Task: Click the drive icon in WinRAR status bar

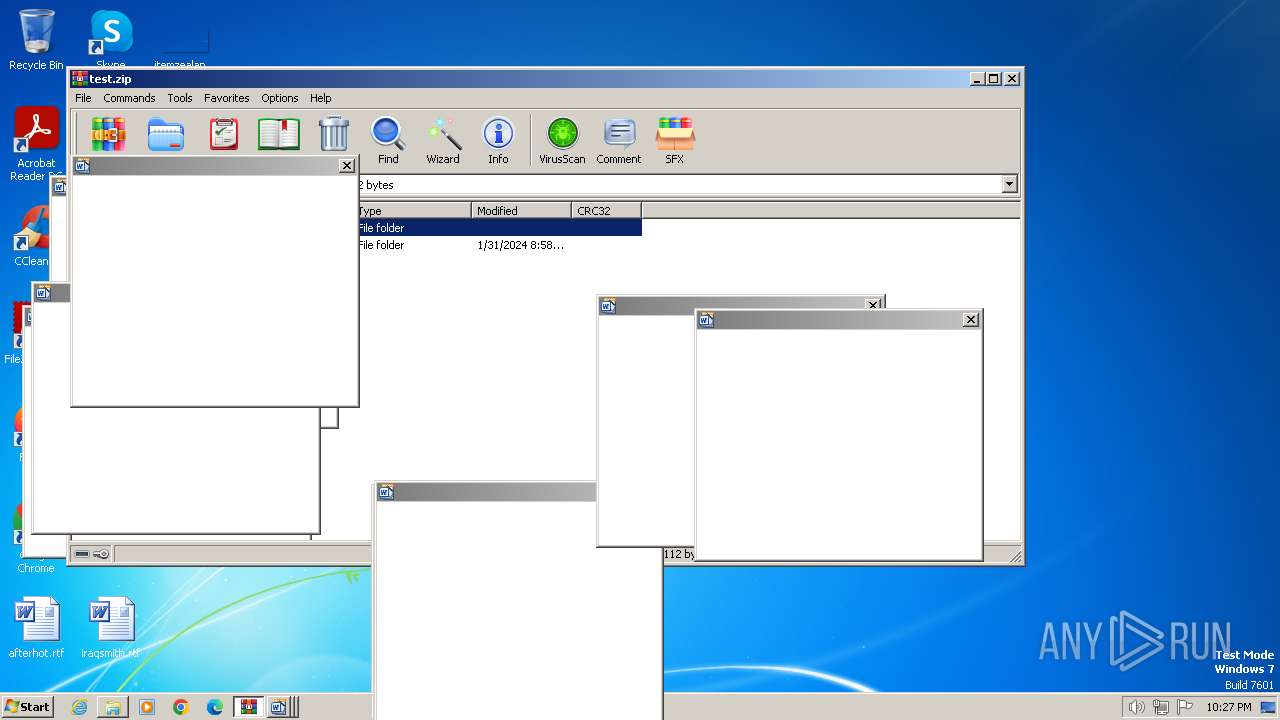Action: click(82, 553)
